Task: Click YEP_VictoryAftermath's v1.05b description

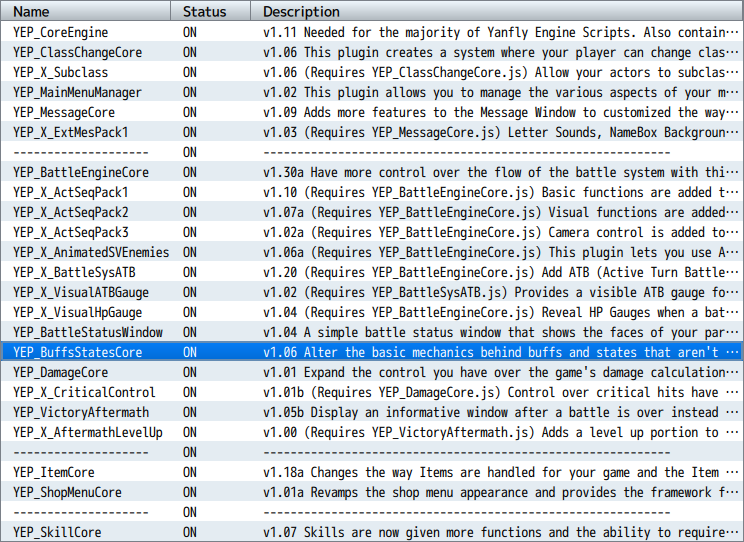Action: (x=501, y=412)
